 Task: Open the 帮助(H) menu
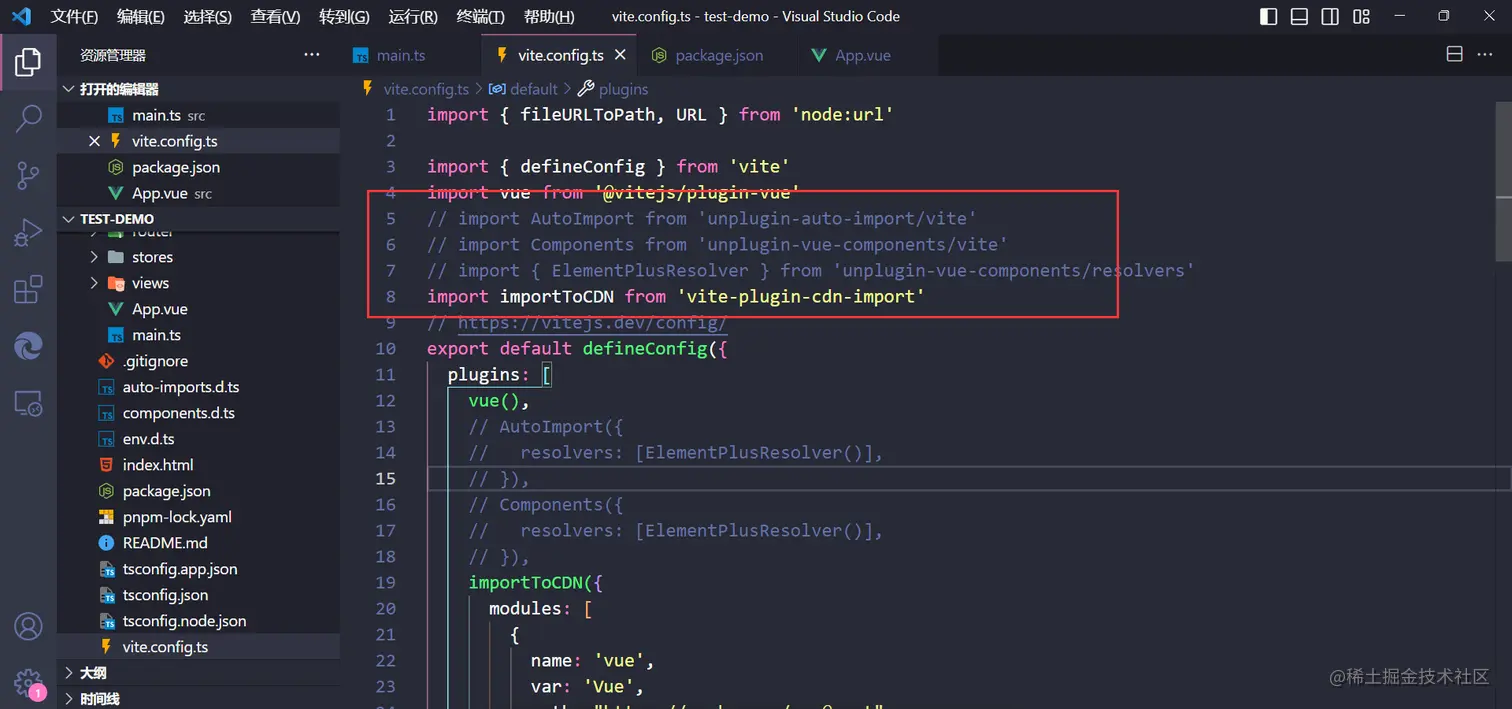click(x=549, y=16)
